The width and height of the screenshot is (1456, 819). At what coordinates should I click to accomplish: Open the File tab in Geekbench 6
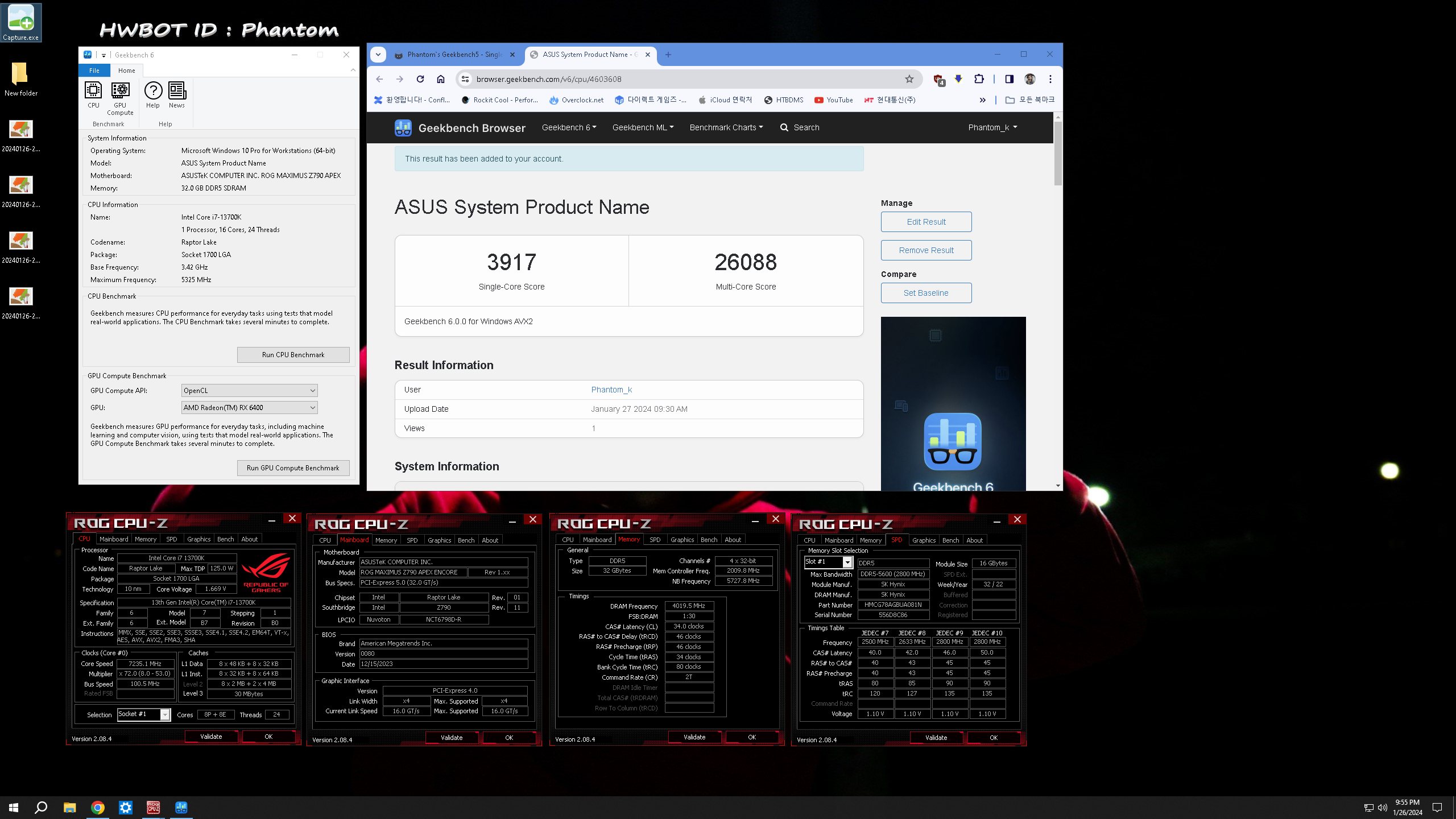[x=94, y=71]
